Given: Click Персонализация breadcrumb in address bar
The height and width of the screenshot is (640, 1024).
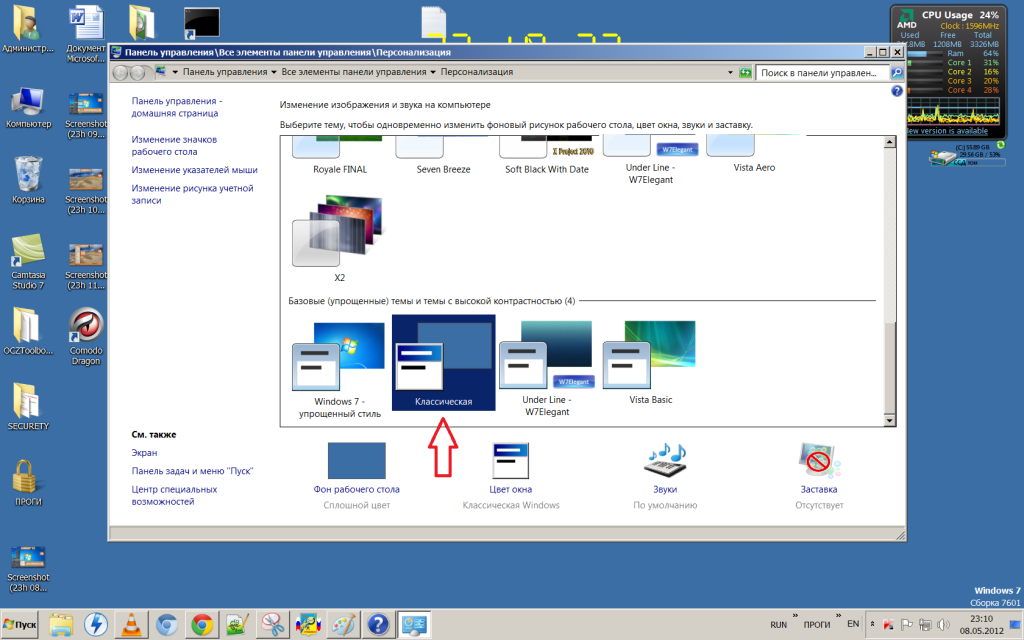Looking at the screenshot, I should [477, 72].
